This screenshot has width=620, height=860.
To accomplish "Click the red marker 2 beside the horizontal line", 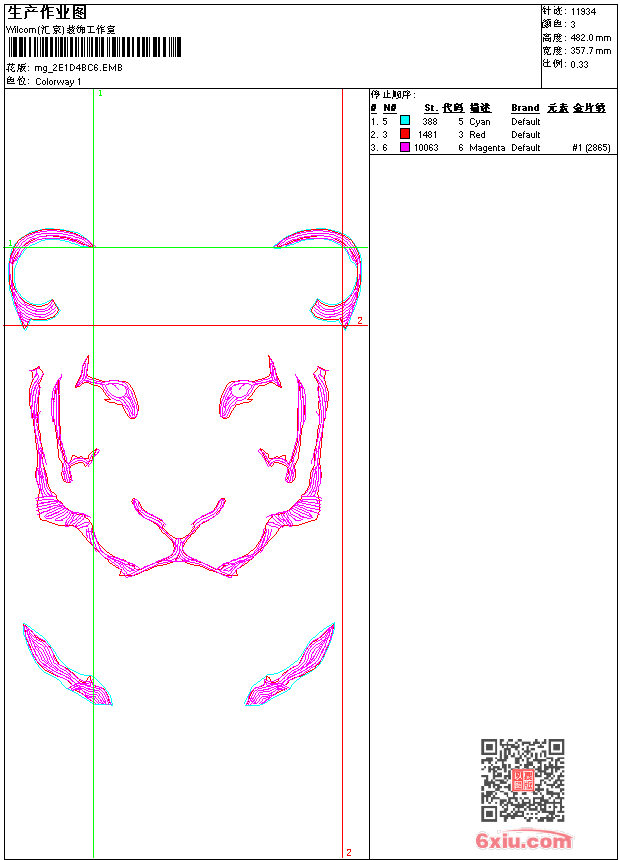I will pos(360,320).
